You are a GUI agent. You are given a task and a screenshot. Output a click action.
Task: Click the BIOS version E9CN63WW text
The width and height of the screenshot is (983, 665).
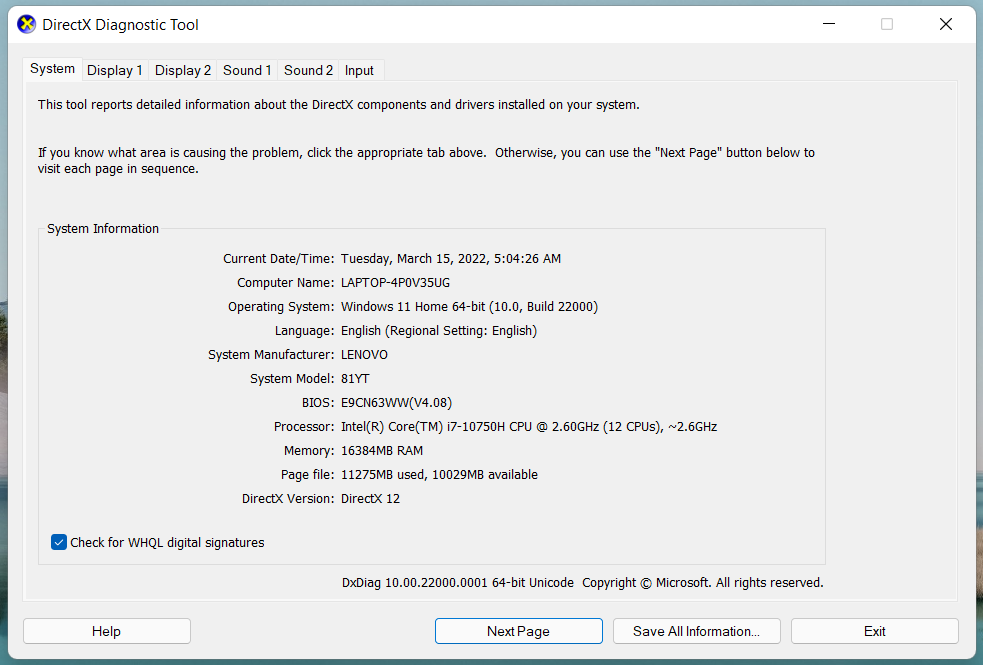[396, 403]
